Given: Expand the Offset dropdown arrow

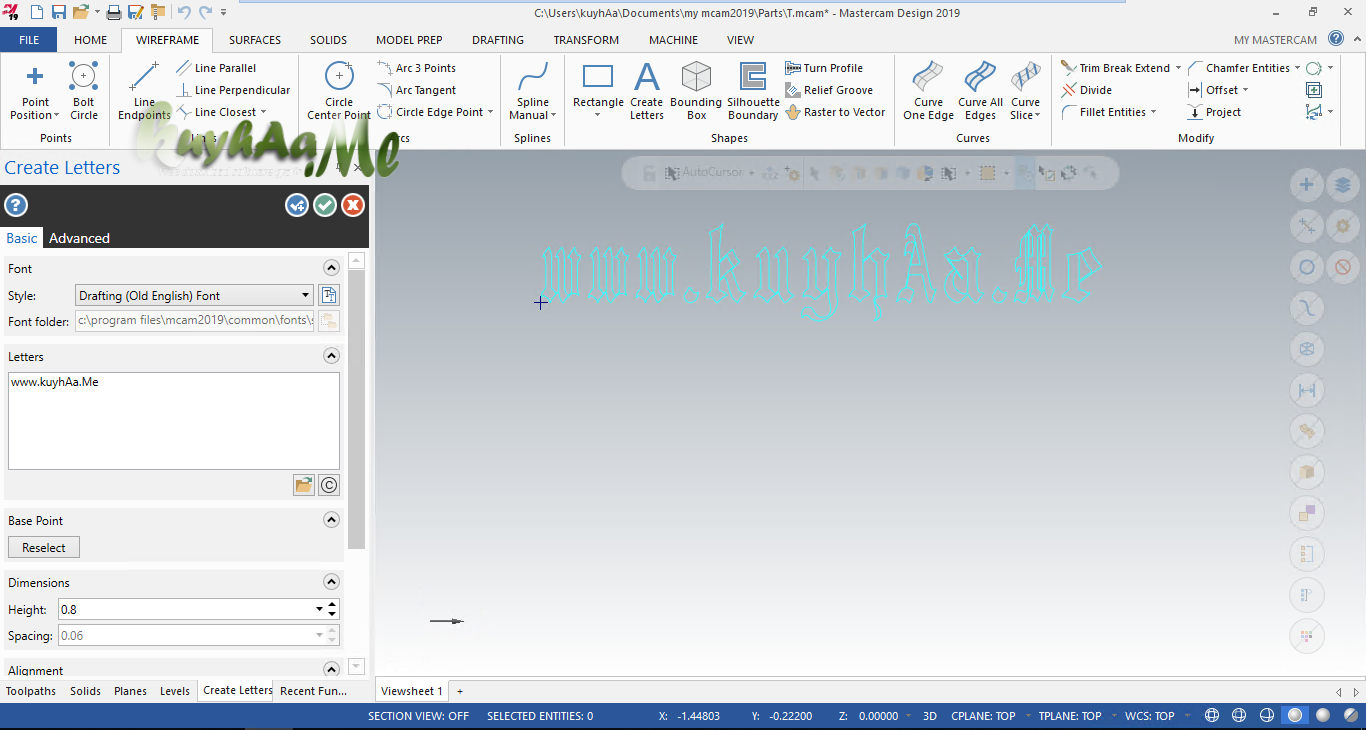Looking at the screenshot, I should (x=1245, y=90).
